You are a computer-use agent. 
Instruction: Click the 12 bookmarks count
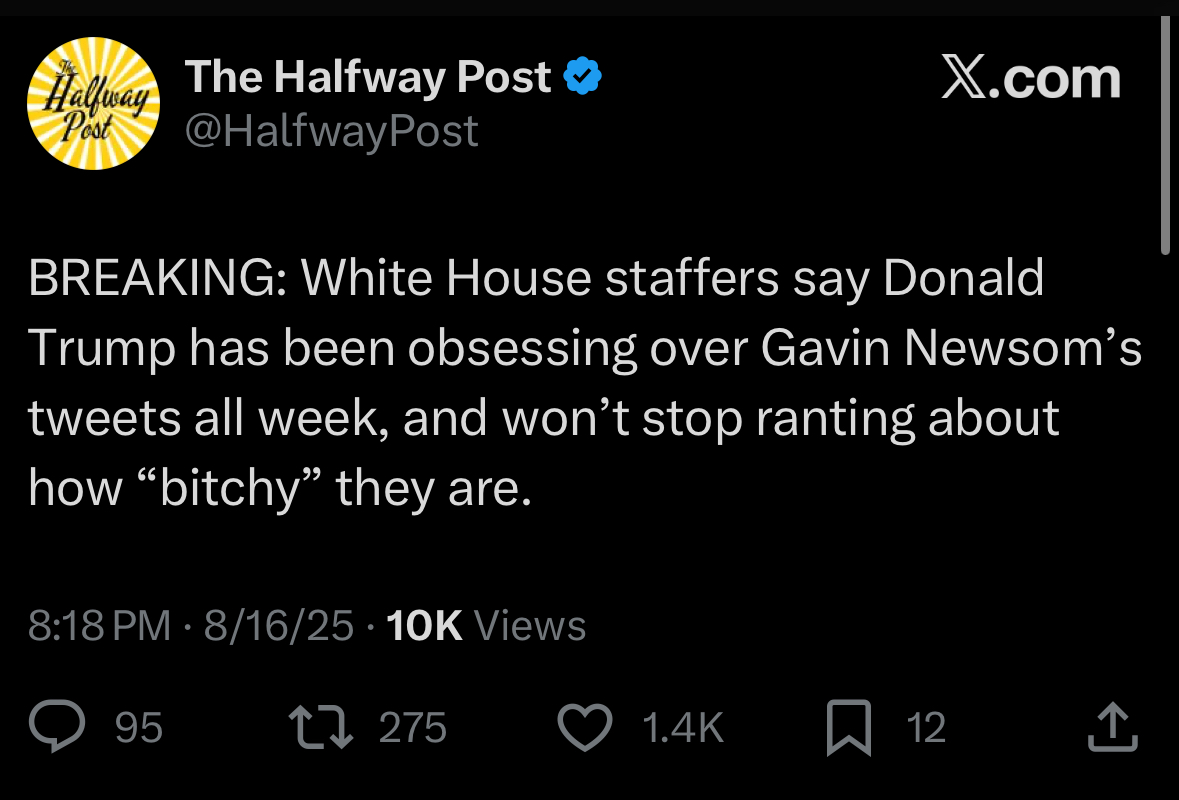click(x=926, y=728)
